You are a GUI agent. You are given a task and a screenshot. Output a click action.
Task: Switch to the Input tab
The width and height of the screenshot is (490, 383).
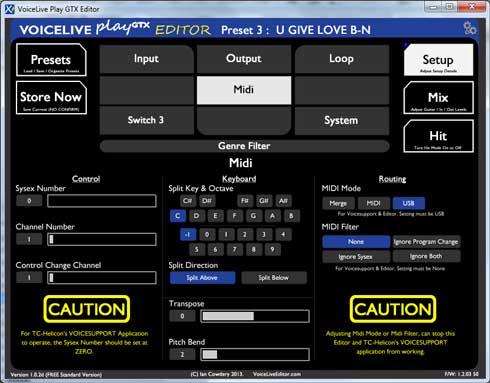(x=146, y=59)
